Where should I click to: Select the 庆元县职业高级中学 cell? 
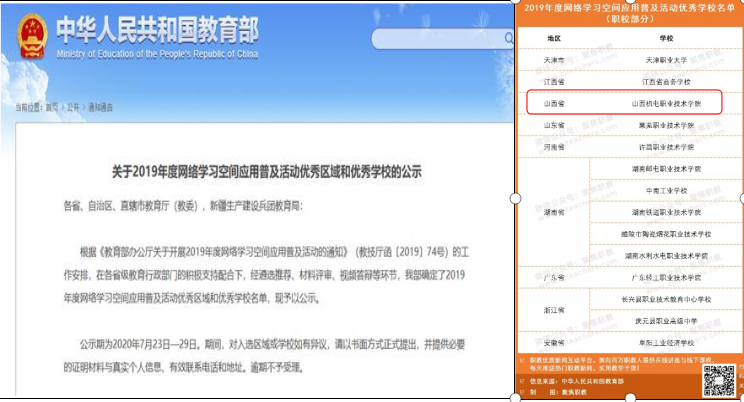[666, 321]
